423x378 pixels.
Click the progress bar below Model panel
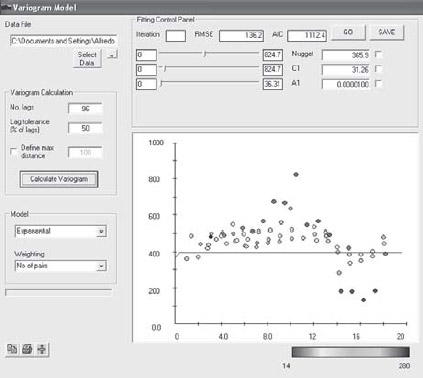(59, 292)
